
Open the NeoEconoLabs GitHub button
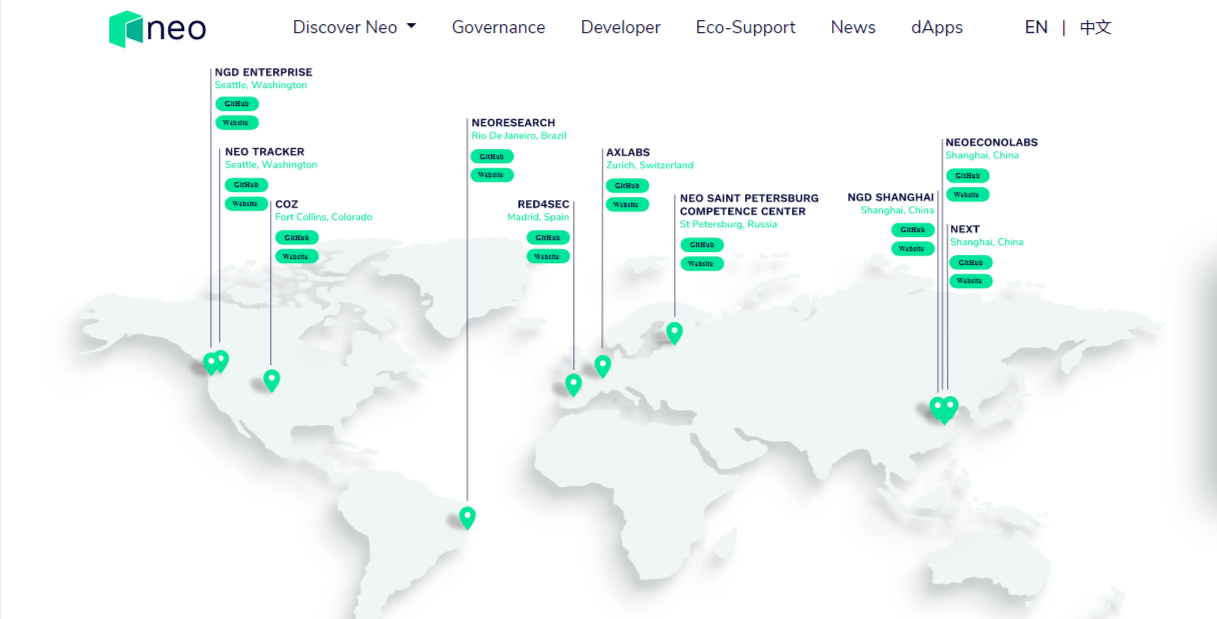(967, 176)
